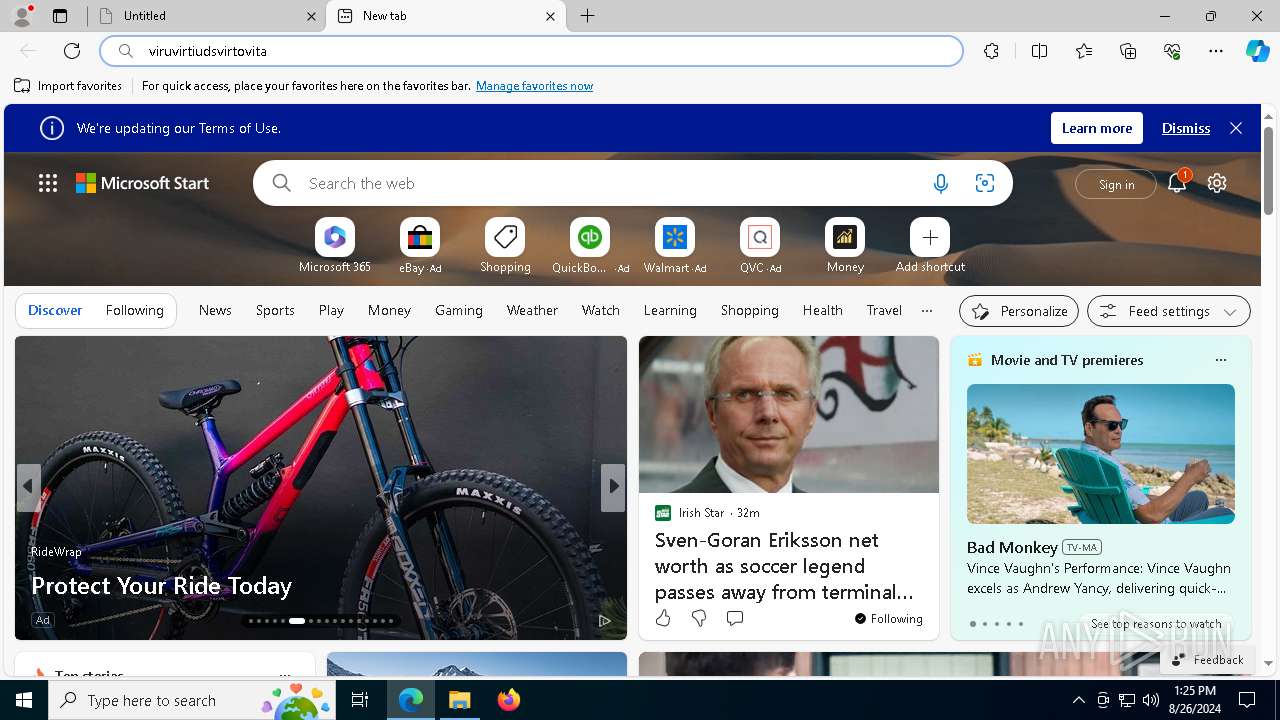
Task: Toggle Following on Irish Star article
Action: coord(889,619)
